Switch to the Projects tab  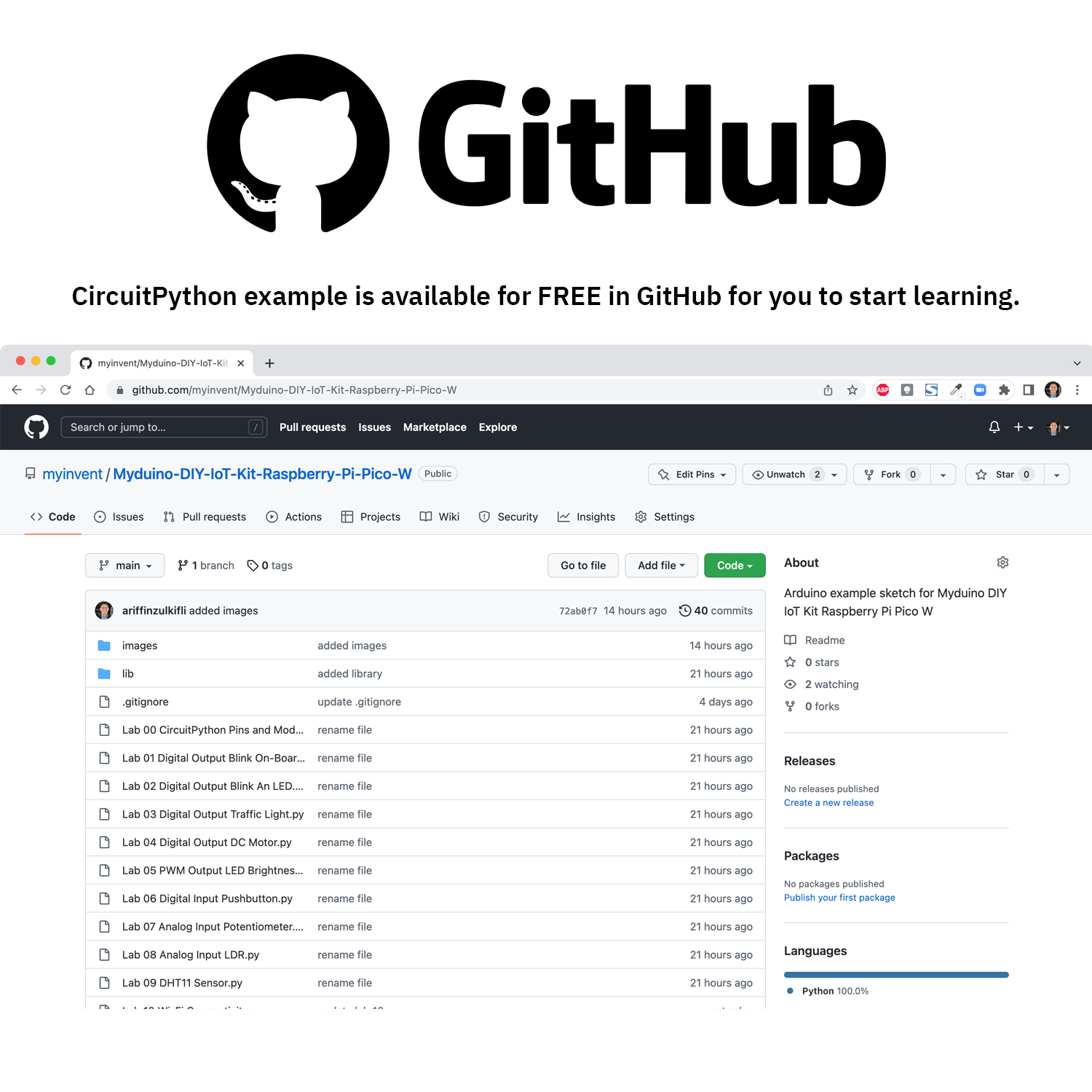371,517
